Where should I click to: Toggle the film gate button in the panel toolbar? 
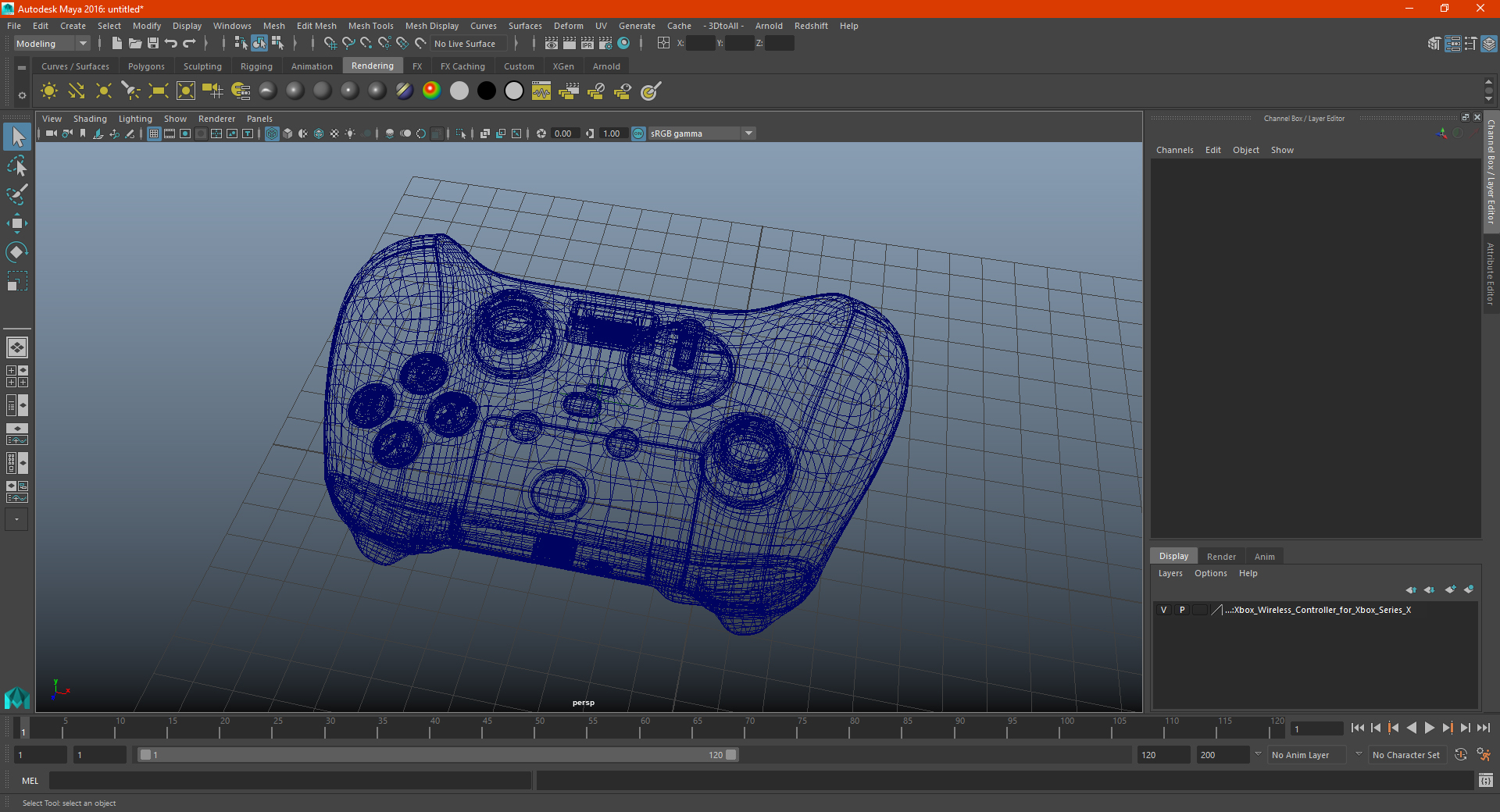coord(170,134)
